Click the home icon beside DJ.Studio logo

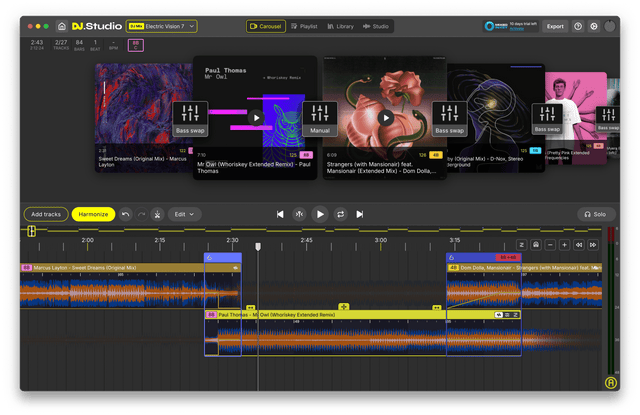pyautogui.click(x=62, y=26)
